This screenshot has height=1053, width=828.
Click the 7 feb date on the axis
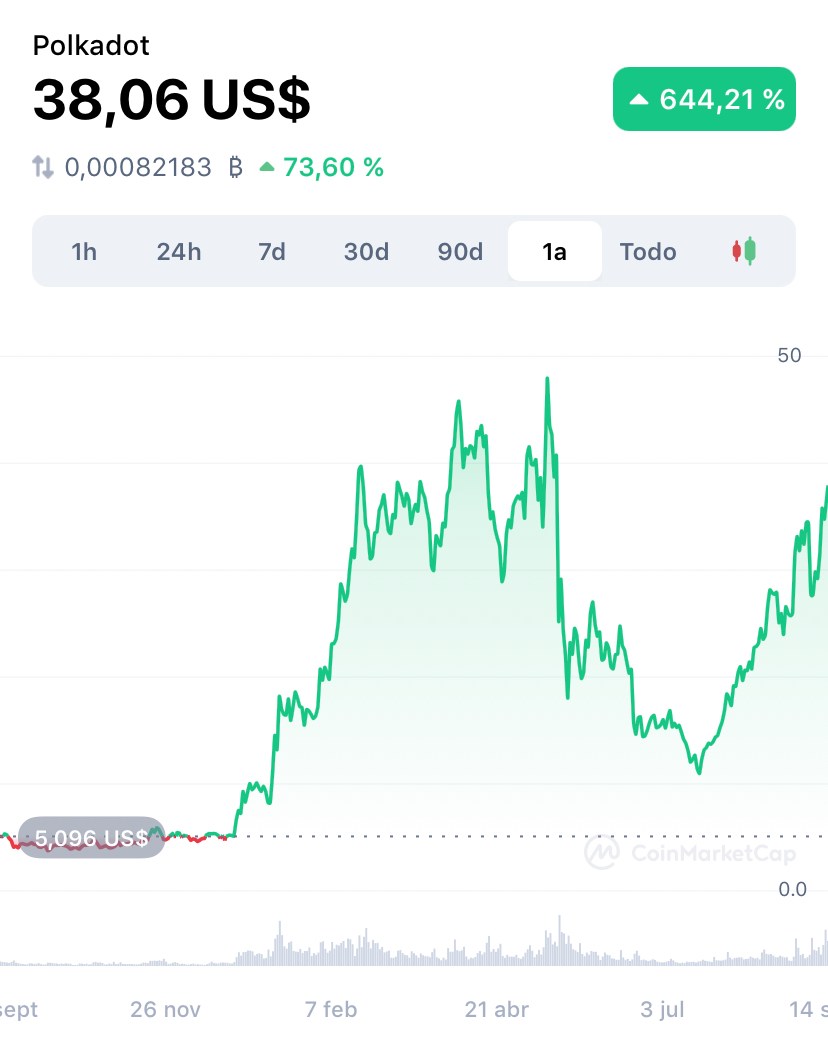click(x=331, y=1009)
